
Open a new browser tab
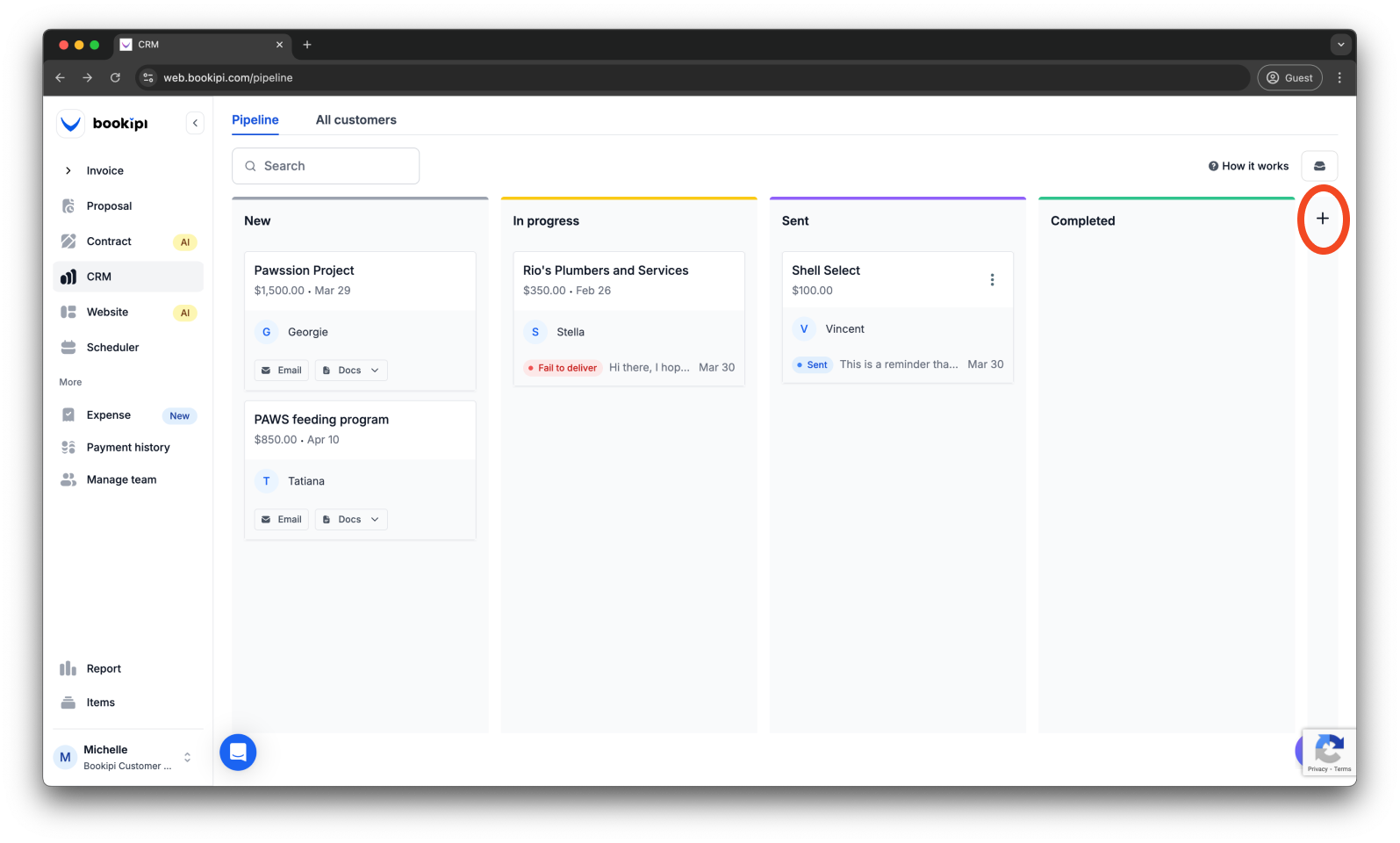coord(307,45)
